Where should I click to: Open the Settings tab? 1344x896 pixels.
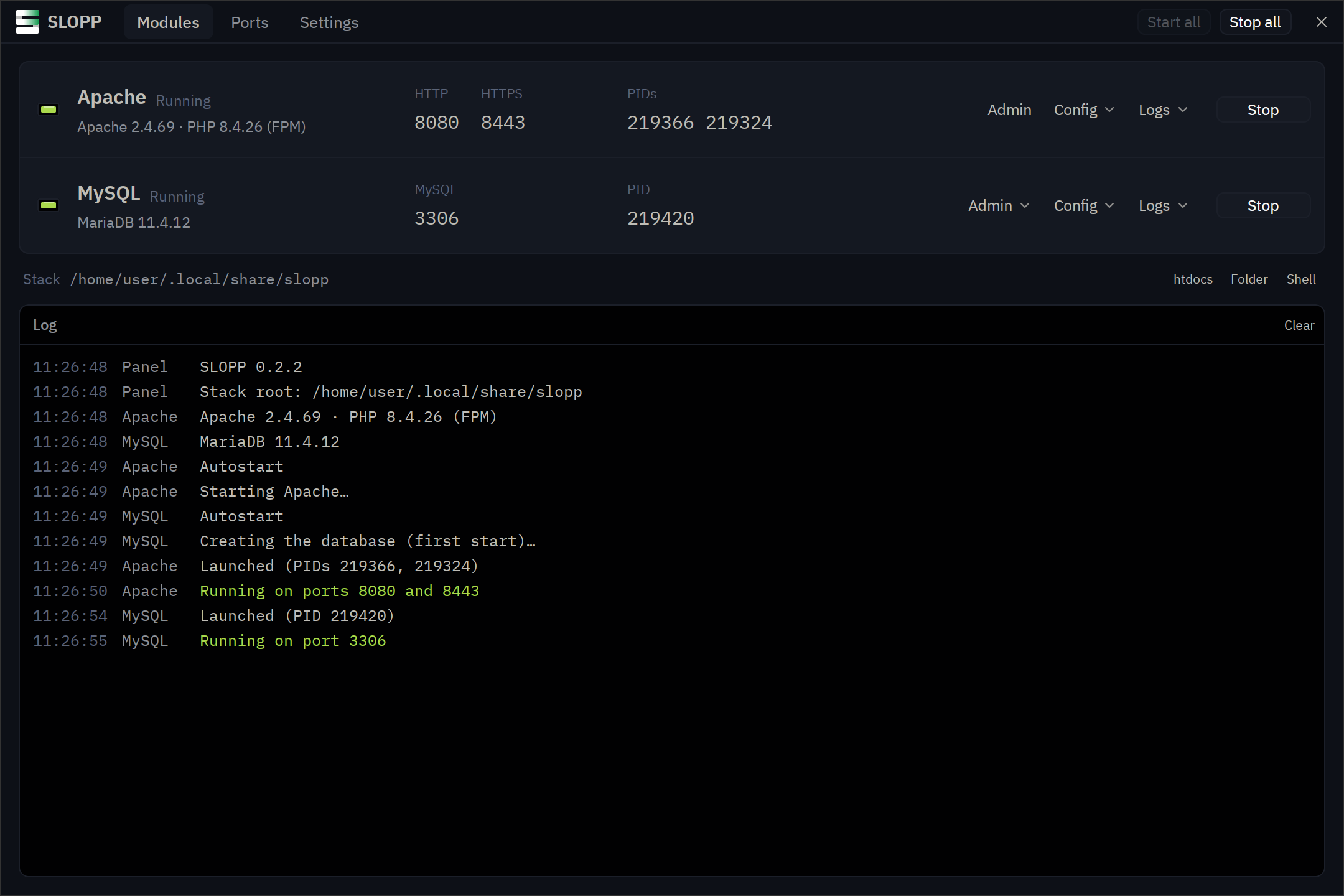click(329, 22)
